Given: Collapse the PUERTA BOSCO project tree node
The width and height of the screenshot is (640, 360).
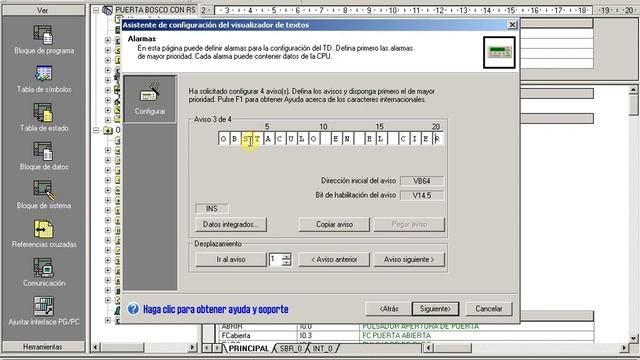Looking at the screenshot, I should click(96, 10).
